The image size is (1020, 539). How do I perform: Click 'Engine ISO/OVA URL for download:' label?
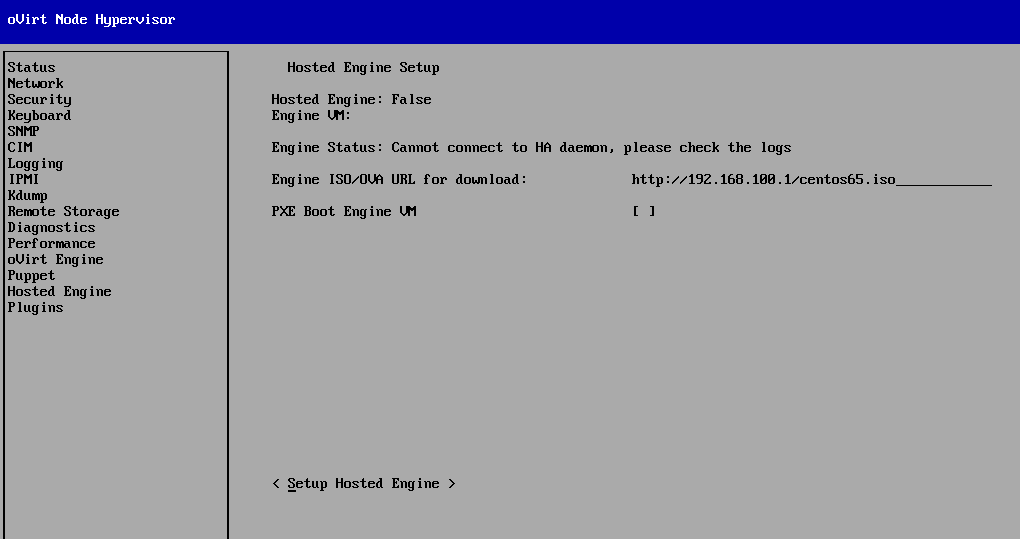399,179
